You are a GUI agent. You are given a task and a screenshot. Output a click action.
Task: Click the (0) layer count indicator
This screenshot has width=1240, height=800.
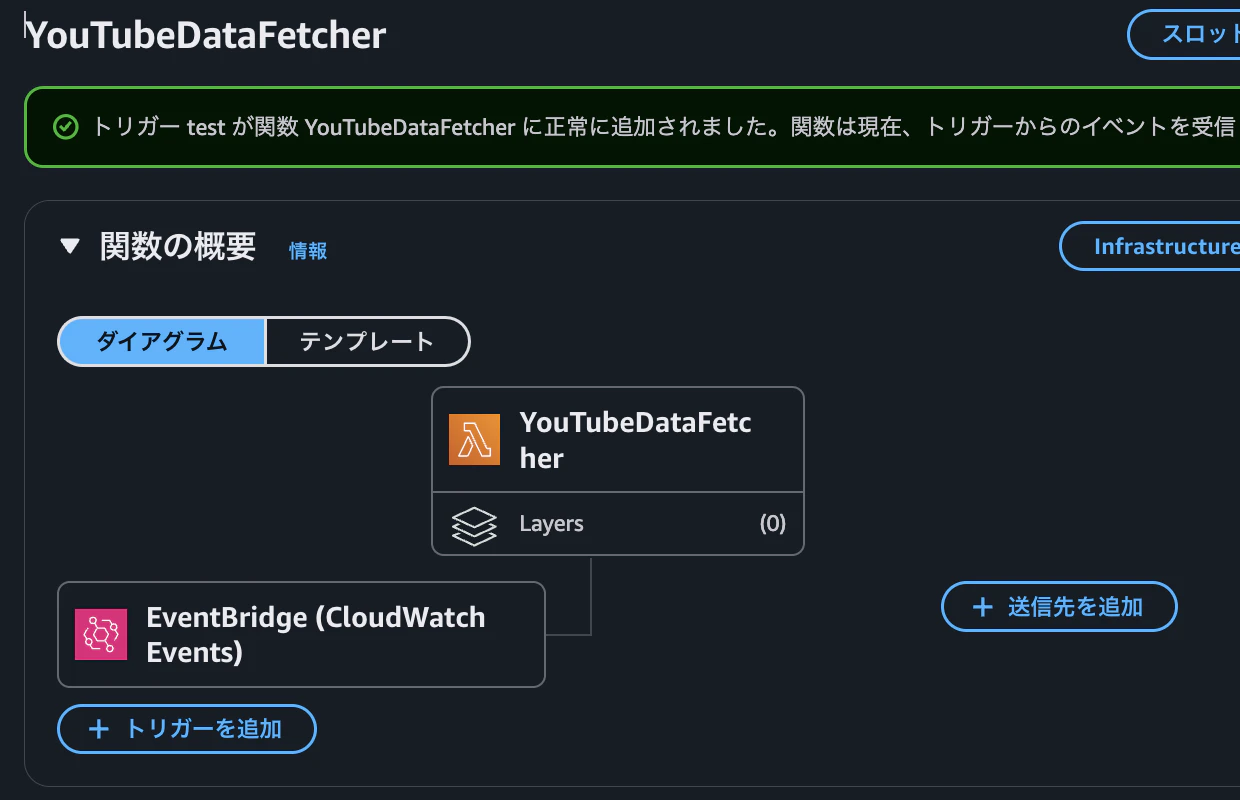coord(772,523)
